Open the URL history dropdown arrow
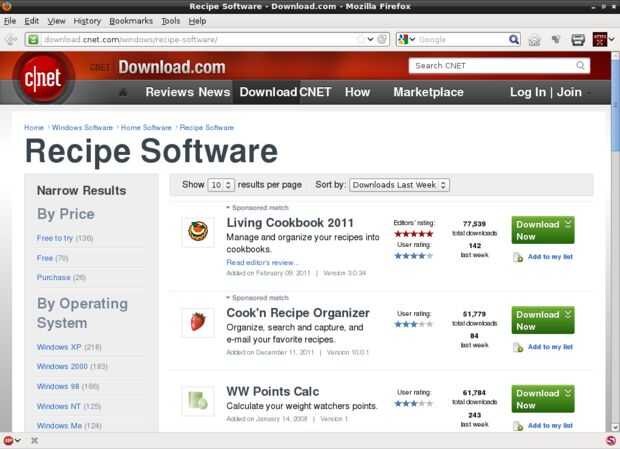 370,40
